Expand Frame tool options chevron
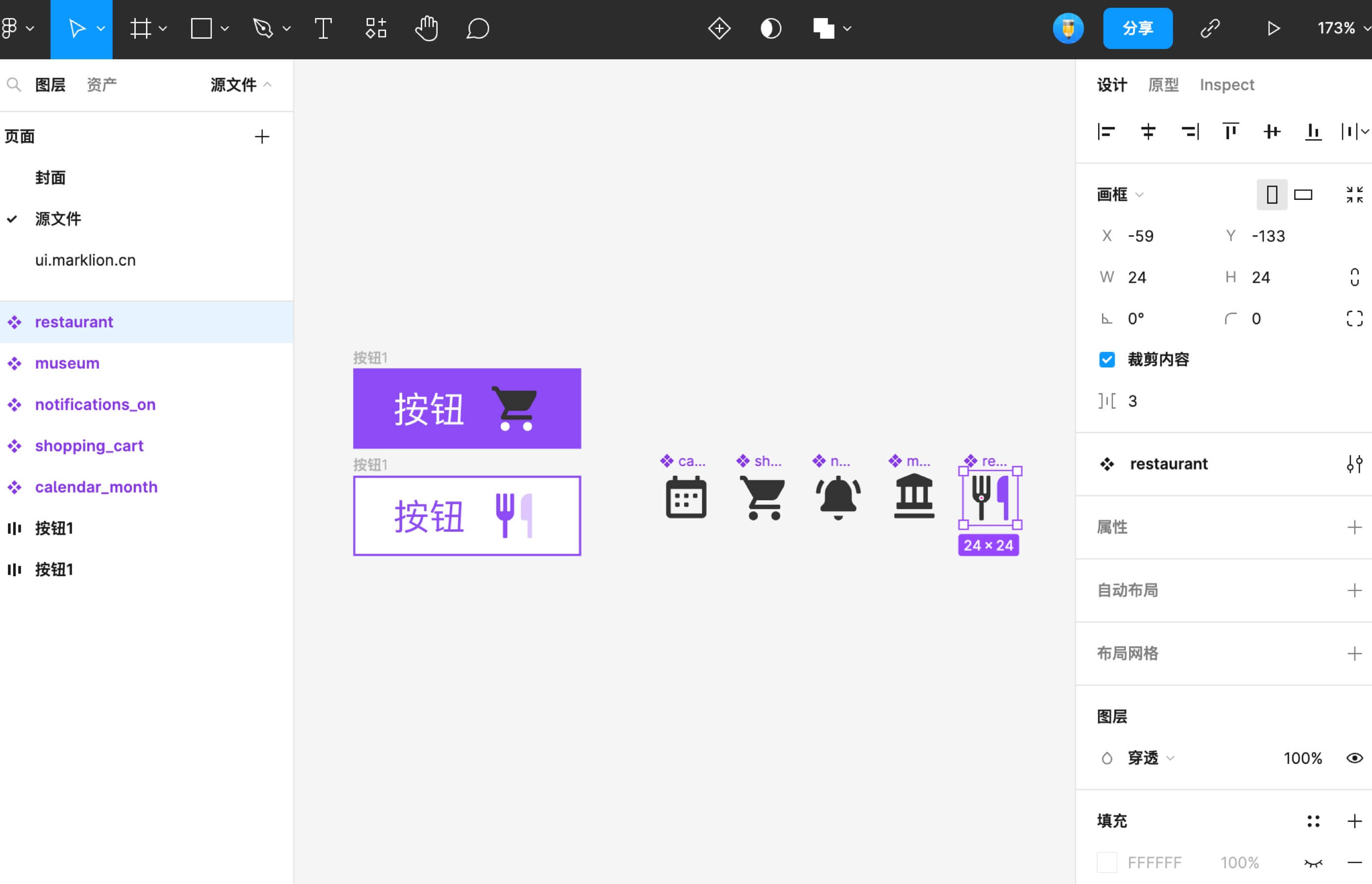This screenshot has width=1372, height=884. (x=163, y=28)
